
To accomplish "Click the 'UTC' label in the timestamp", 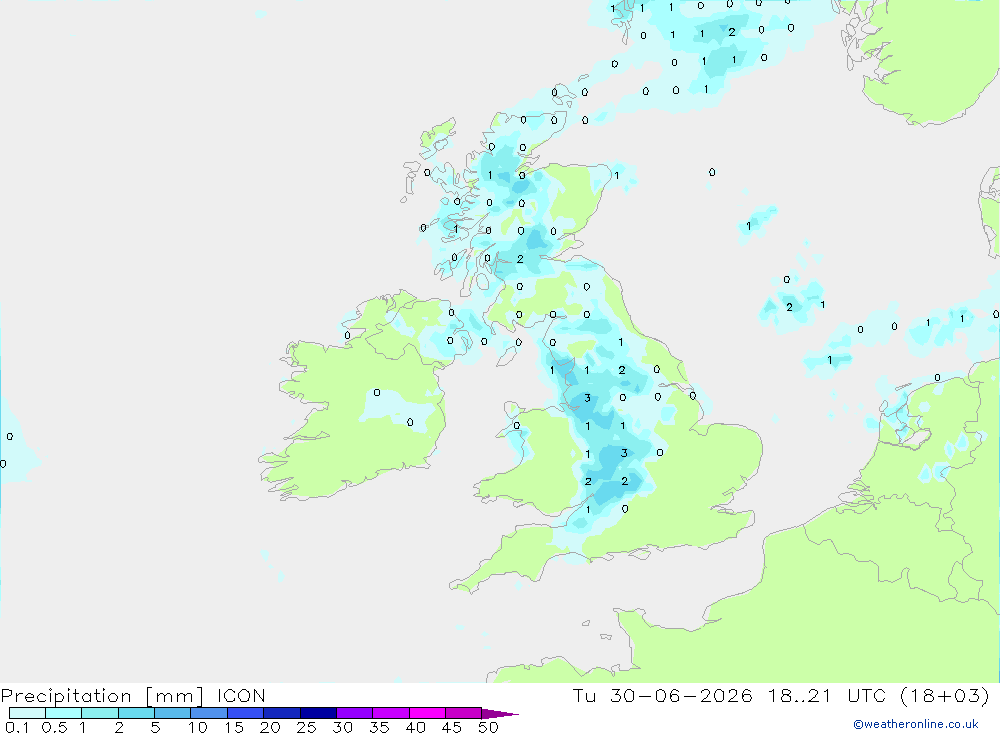I will (867, 696).
